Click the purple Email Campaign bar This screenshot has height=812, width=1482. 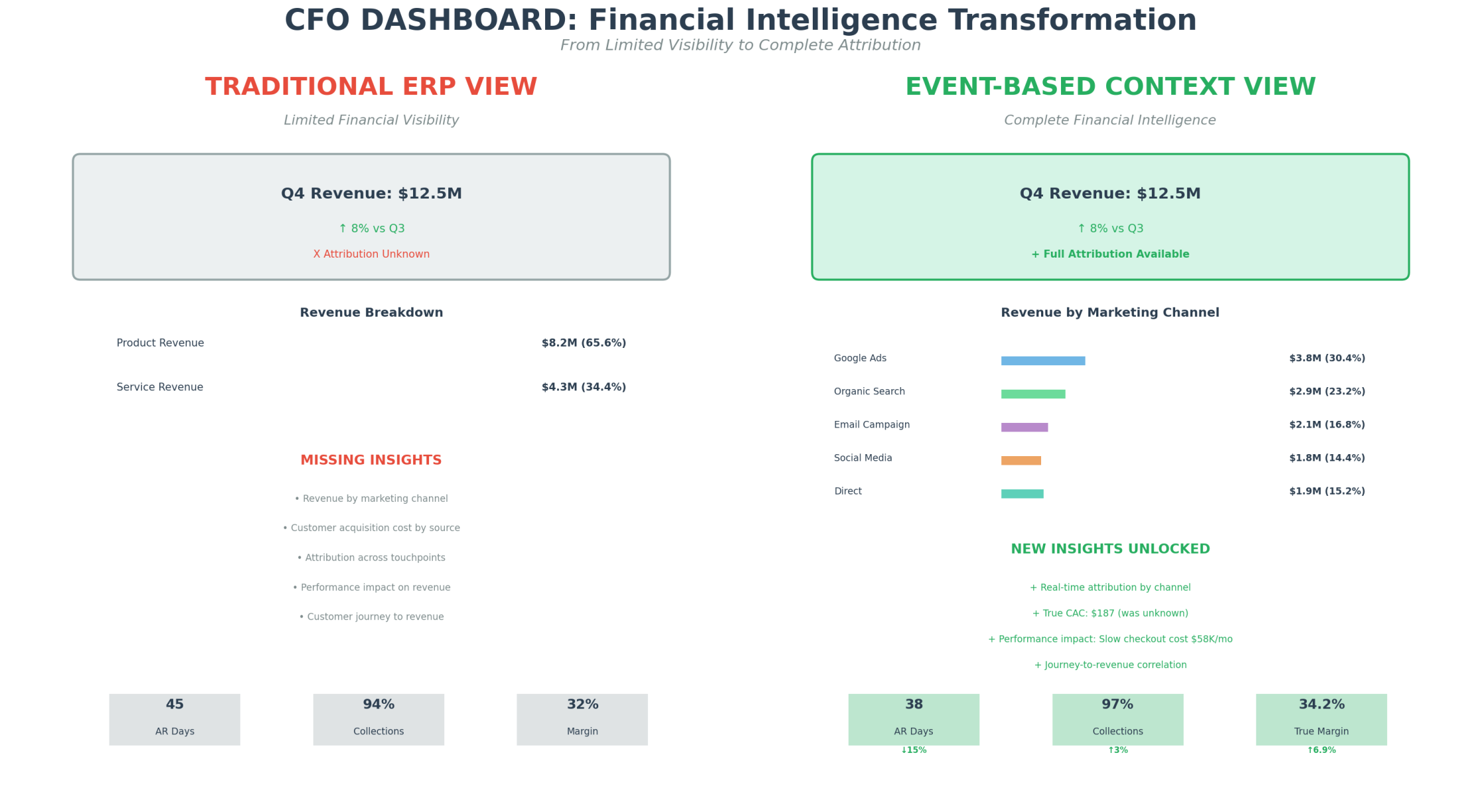1024,427
